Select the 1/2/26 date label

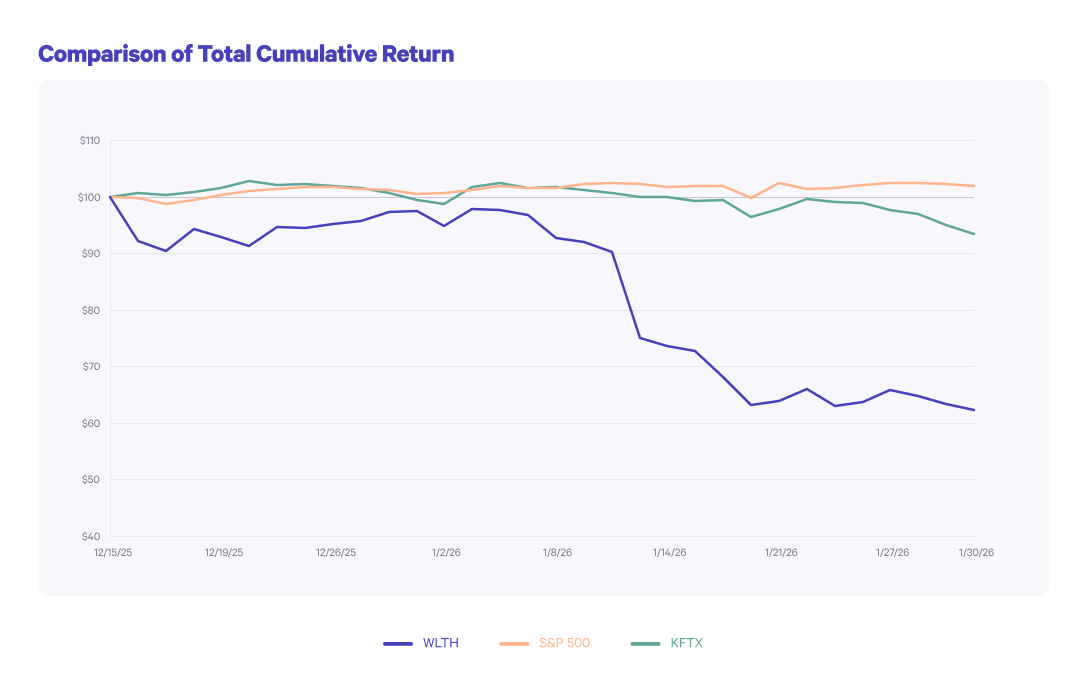point(446,552)
